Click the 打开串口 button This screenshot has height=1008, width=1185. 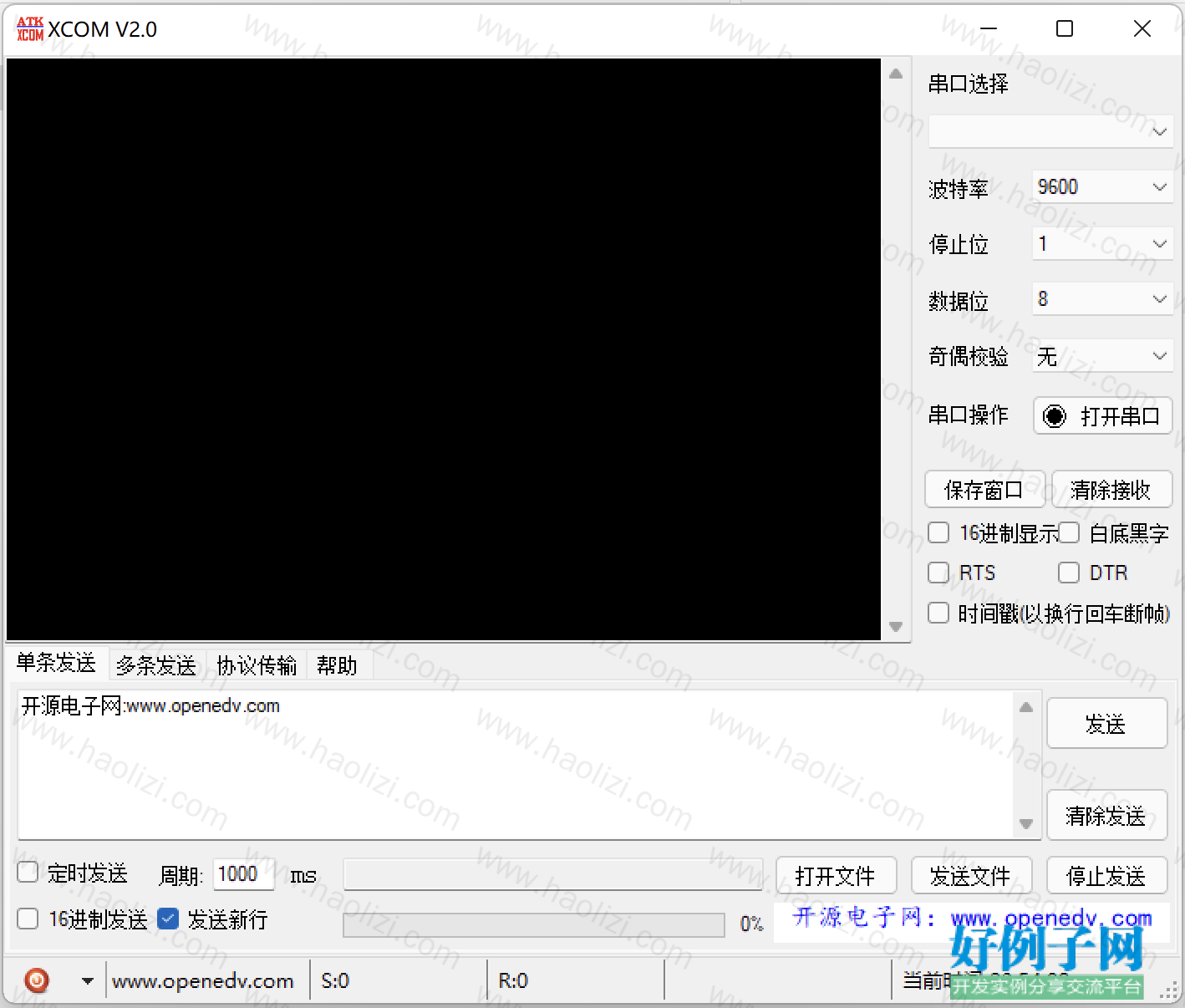click(1103, 416)
